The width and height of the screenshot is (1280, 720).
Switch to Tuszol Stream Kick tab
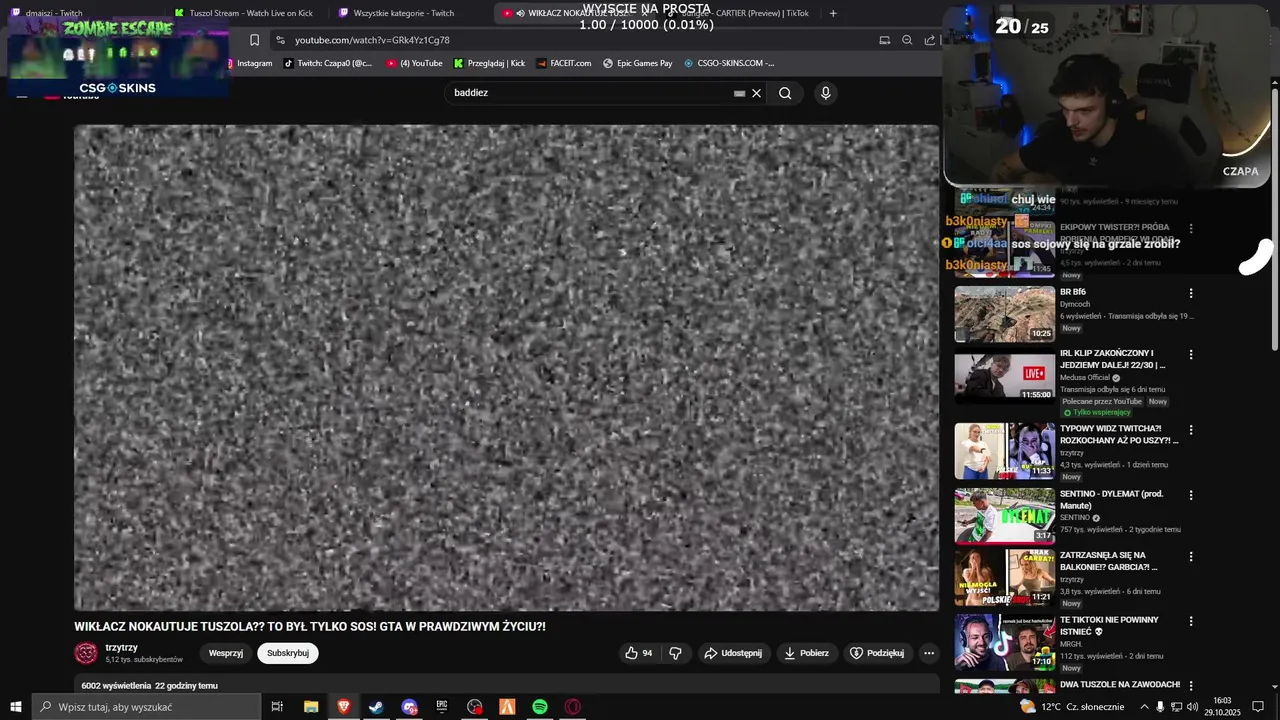[x=248, y=13]
